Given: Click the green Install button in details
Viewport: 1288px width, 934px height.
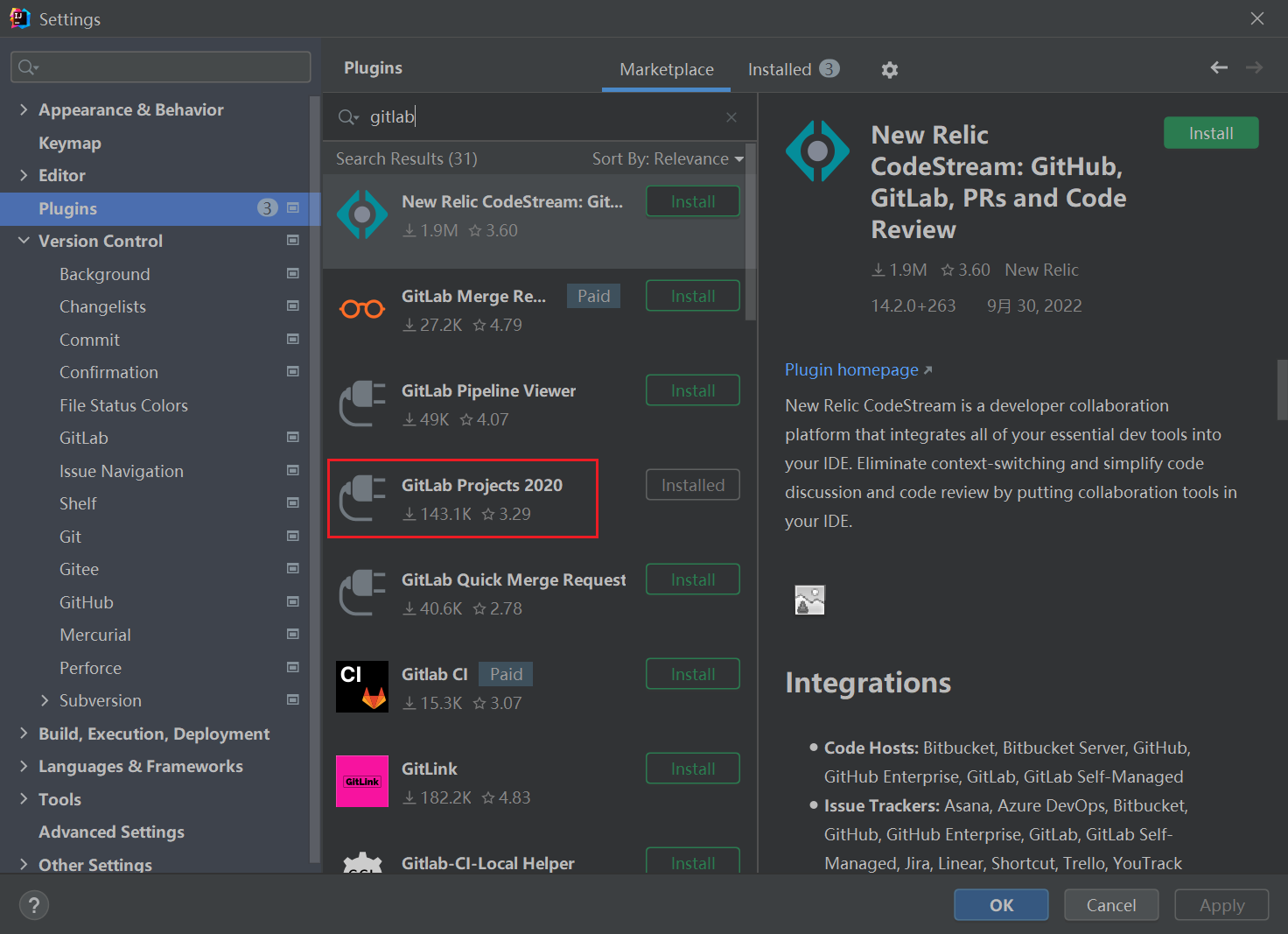Looking at the screenshot, I should click(x=1211, y=133).
